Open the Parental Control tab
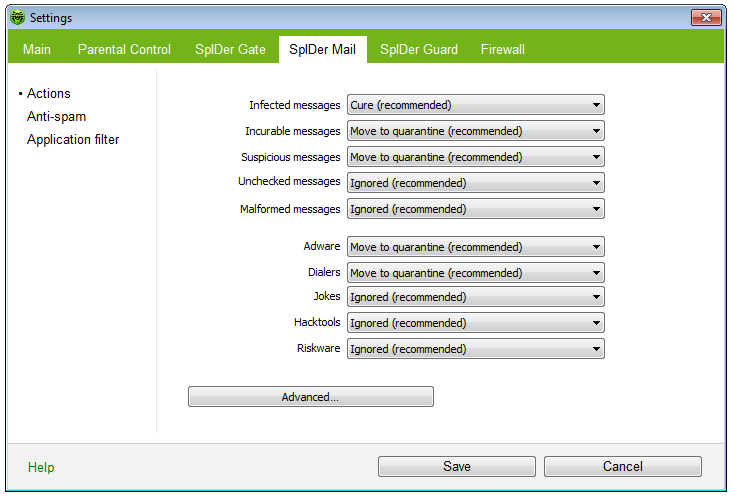 pos(124,49)
